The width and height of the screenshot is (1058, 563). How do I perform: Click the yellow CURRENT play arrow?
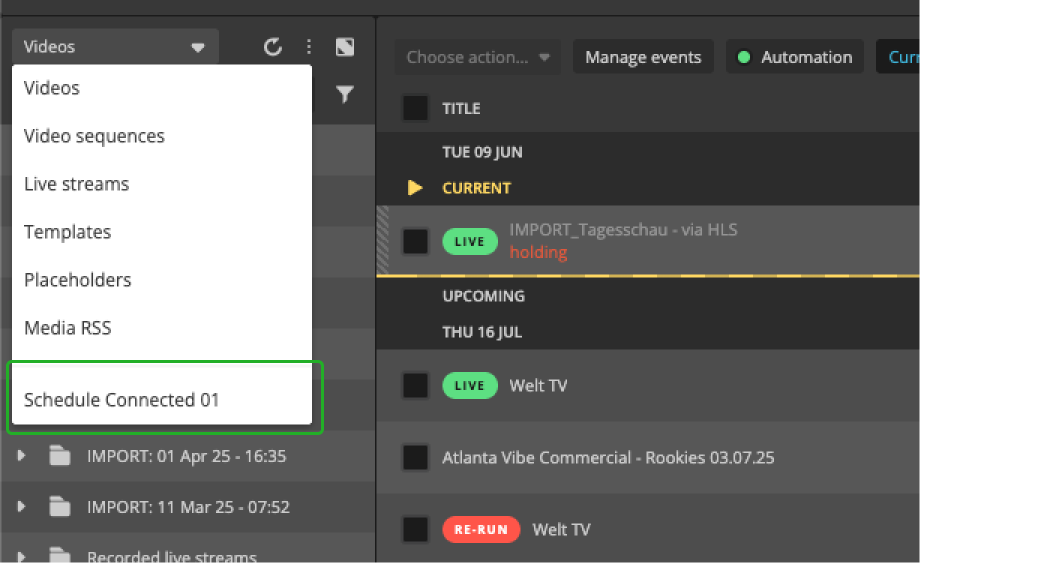pos(415,188)
